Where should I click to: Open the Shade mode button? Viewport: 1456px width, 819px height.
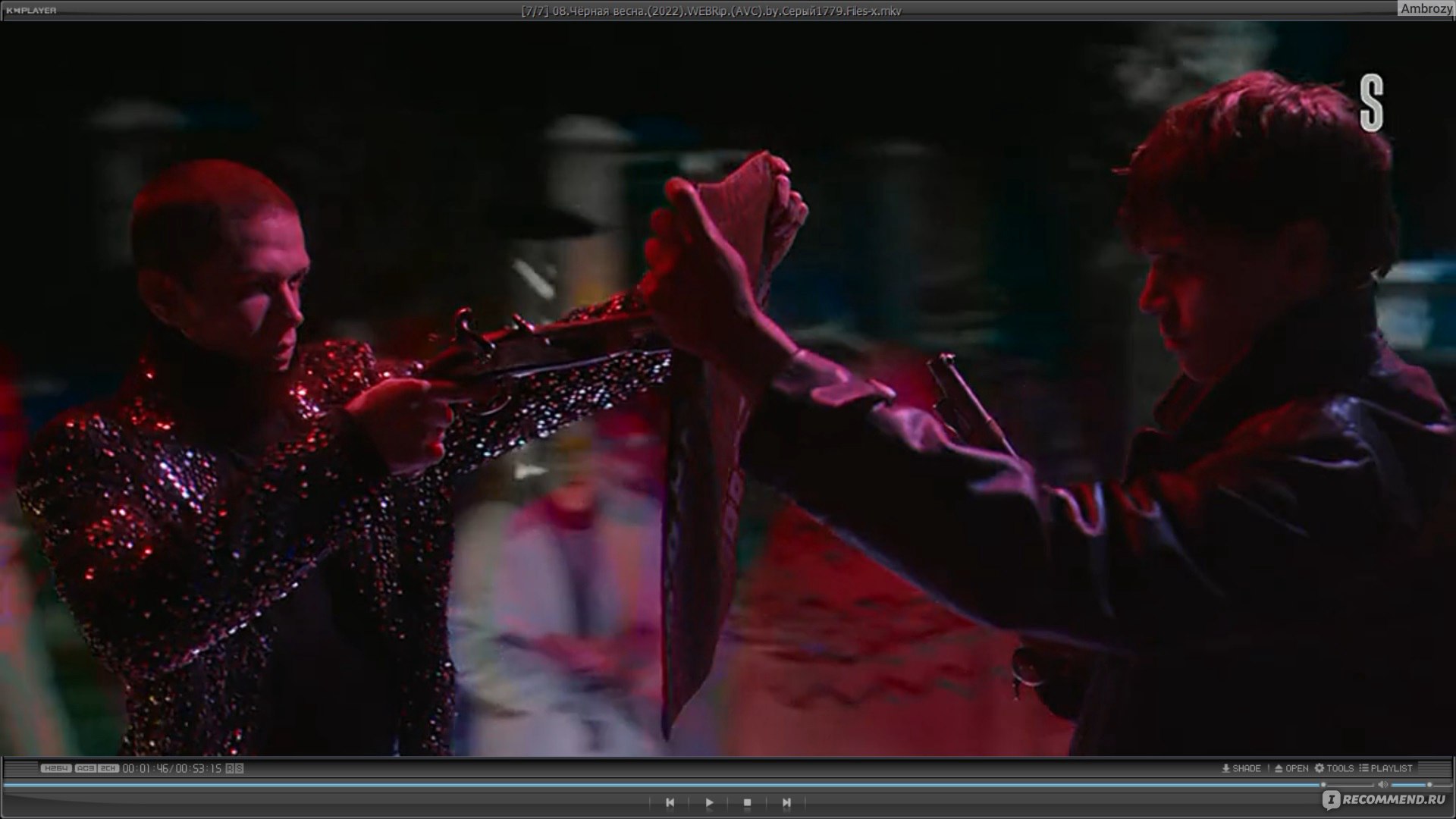click(x=1241, y=768)
